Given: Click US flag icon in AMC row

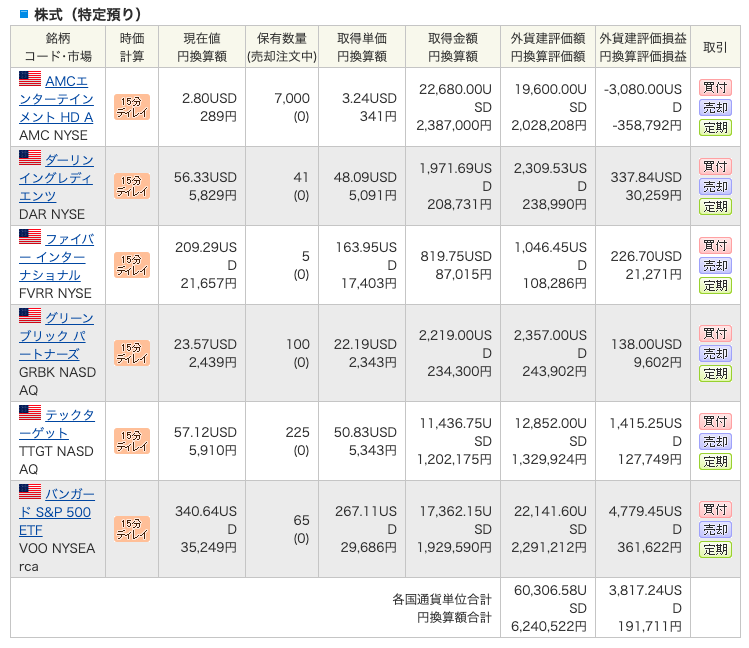Looking at the screenshot, I should tap(30, 79).
